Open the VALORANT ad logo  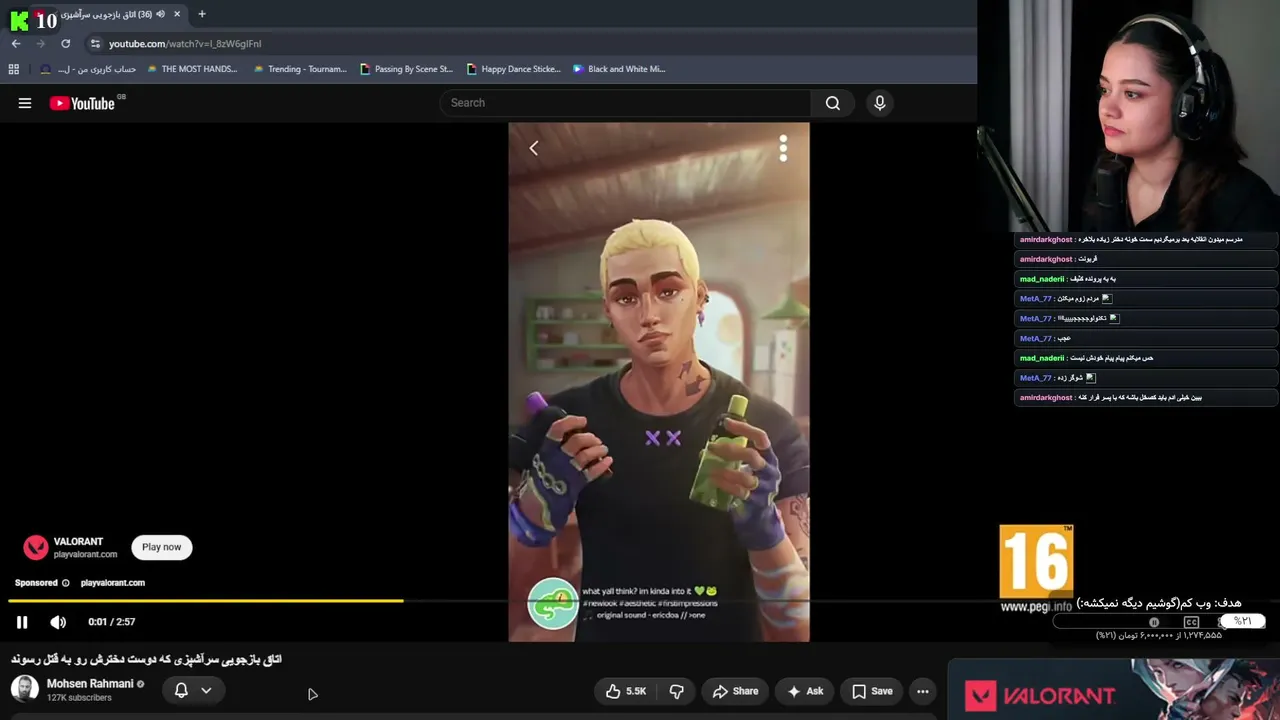[x=36, y=547]
